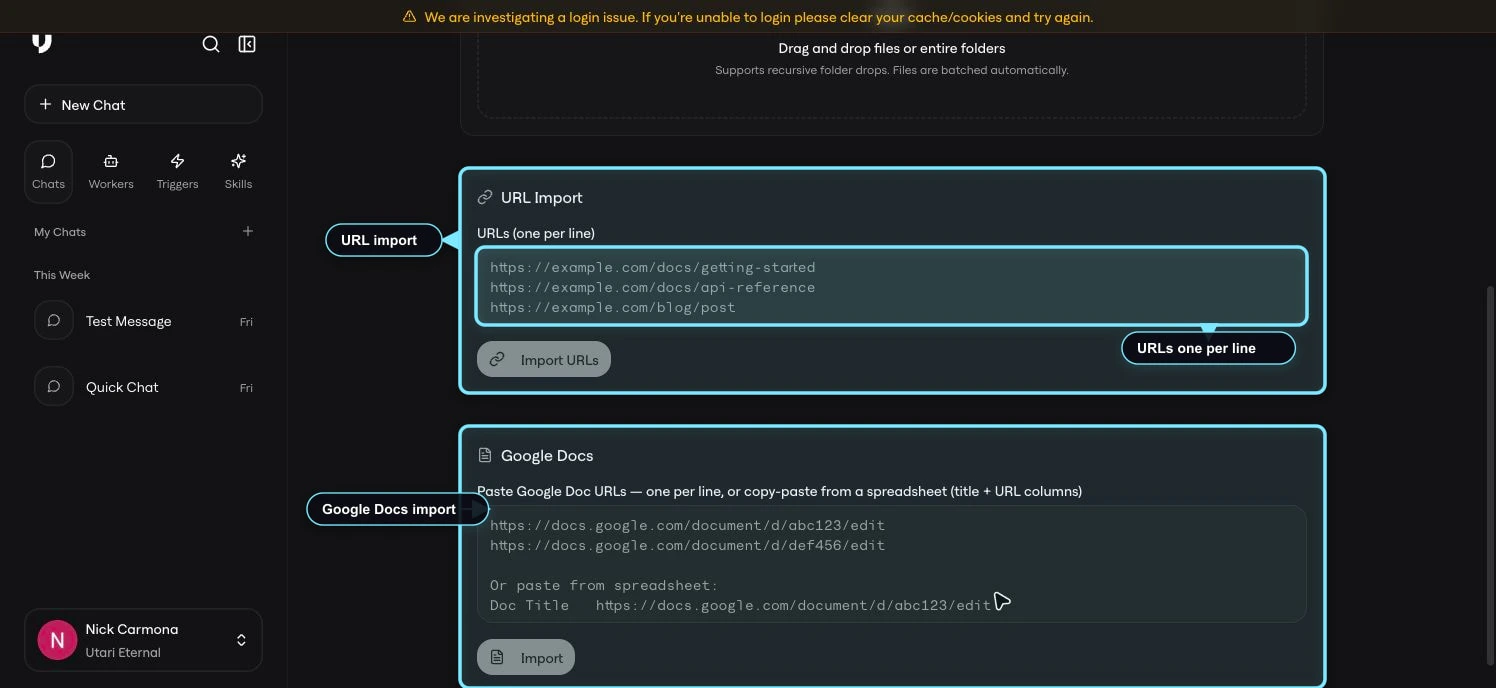
Task: Click the "My Chats" heading
Action: (60, 232)
